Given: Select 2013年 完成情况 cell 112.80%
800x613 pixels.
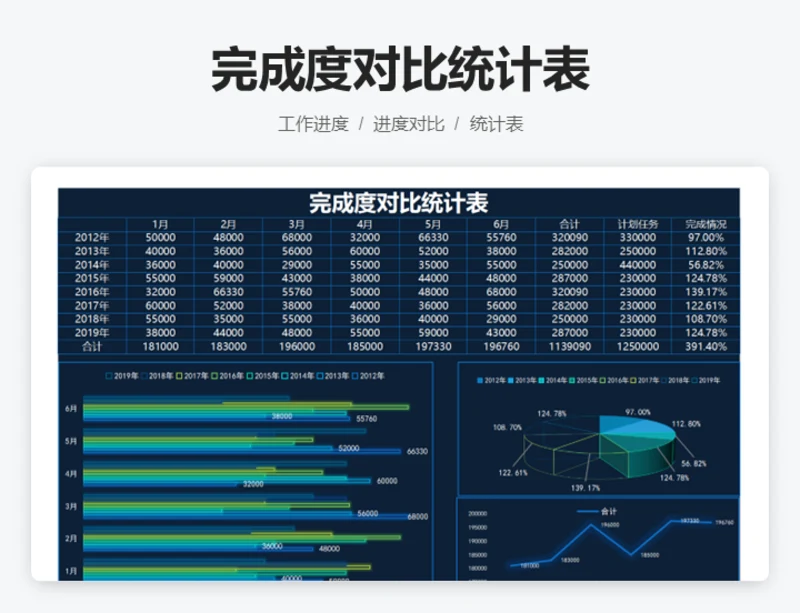Looking at the screenshot, I should (x=706, y=251).
